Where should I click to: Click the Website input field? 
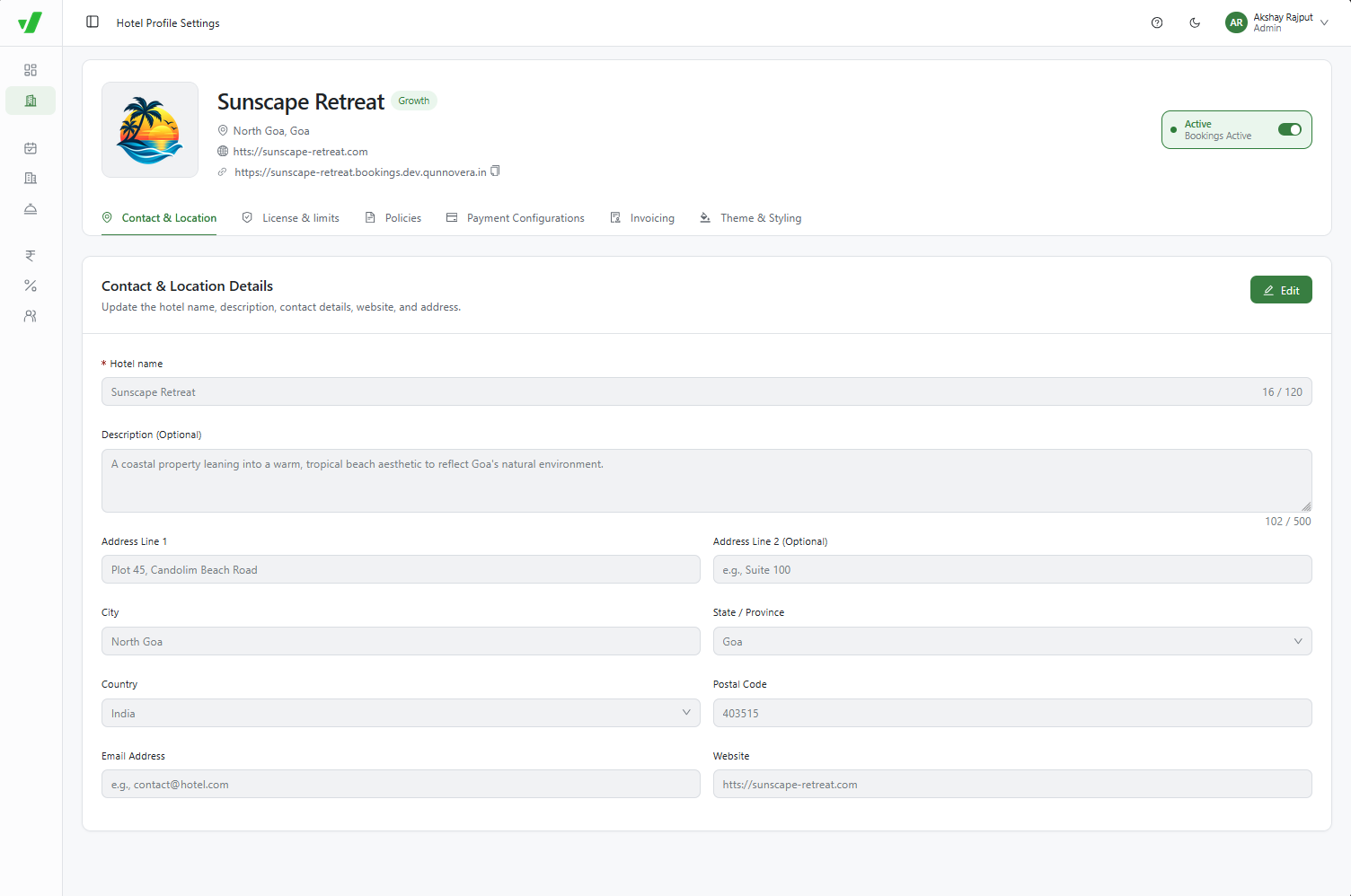[1012, 784]
